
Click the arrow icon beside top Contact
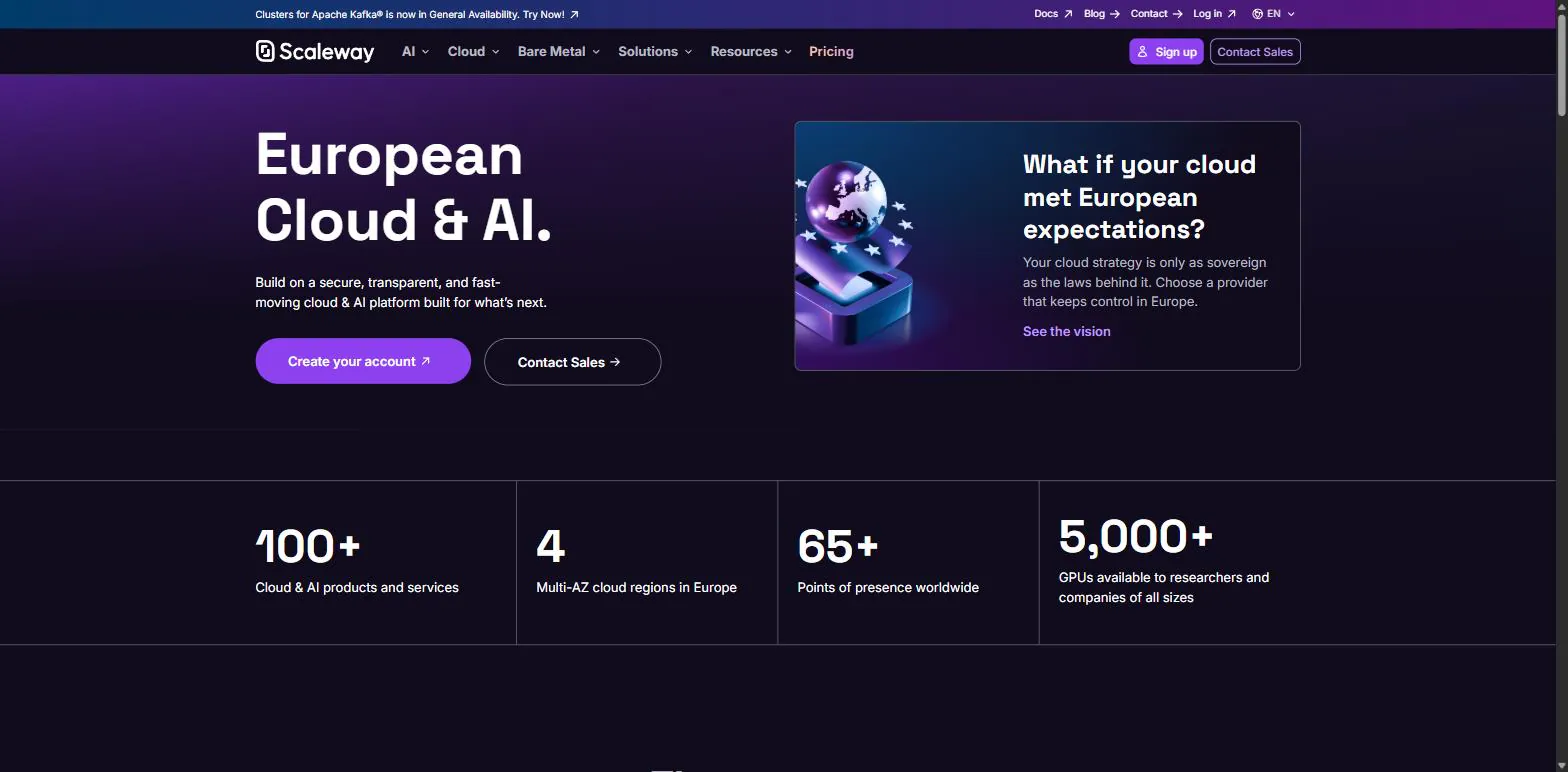click(x=1177, y=14)
